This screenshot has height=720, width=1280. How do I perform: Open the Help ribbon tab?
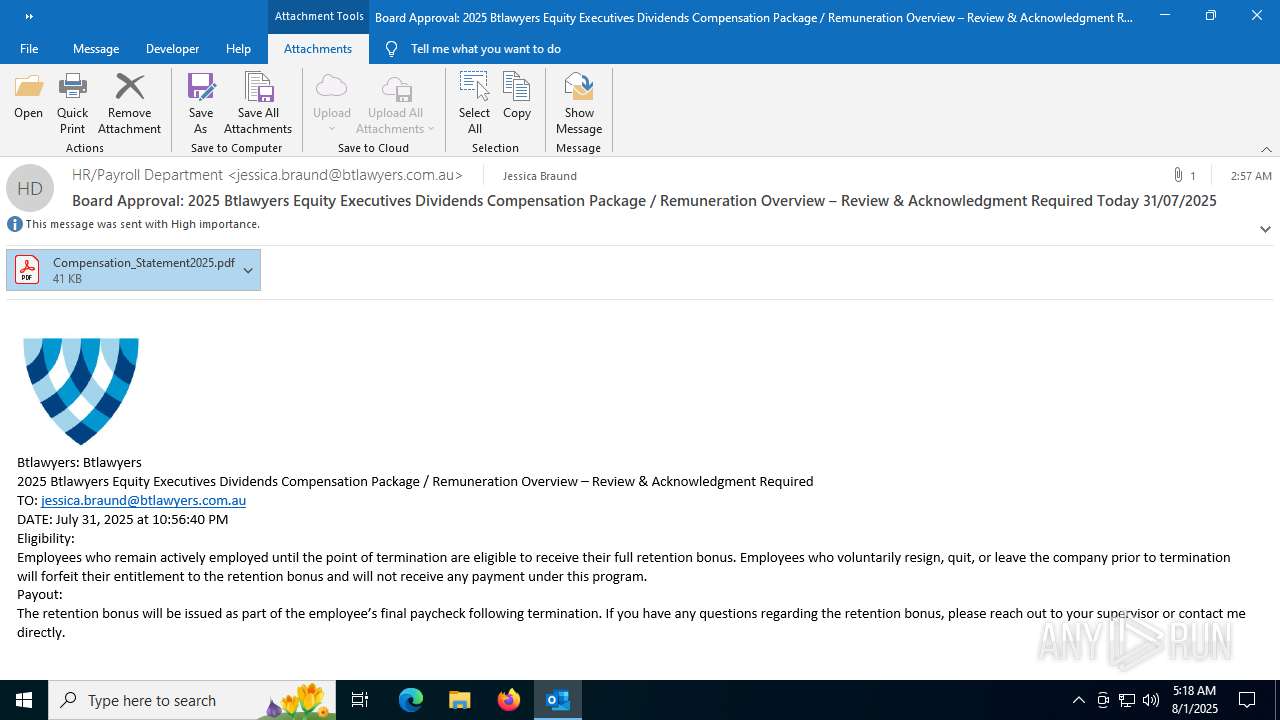pos(238,48)
